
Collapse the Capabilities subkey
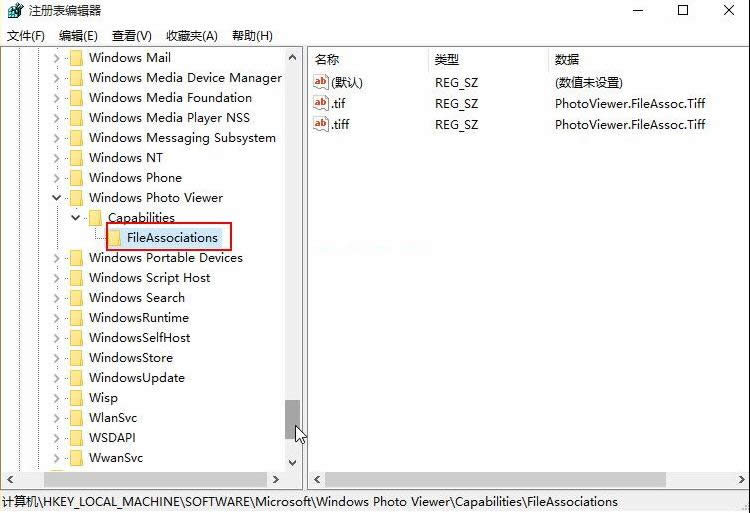tap(76, 218)
